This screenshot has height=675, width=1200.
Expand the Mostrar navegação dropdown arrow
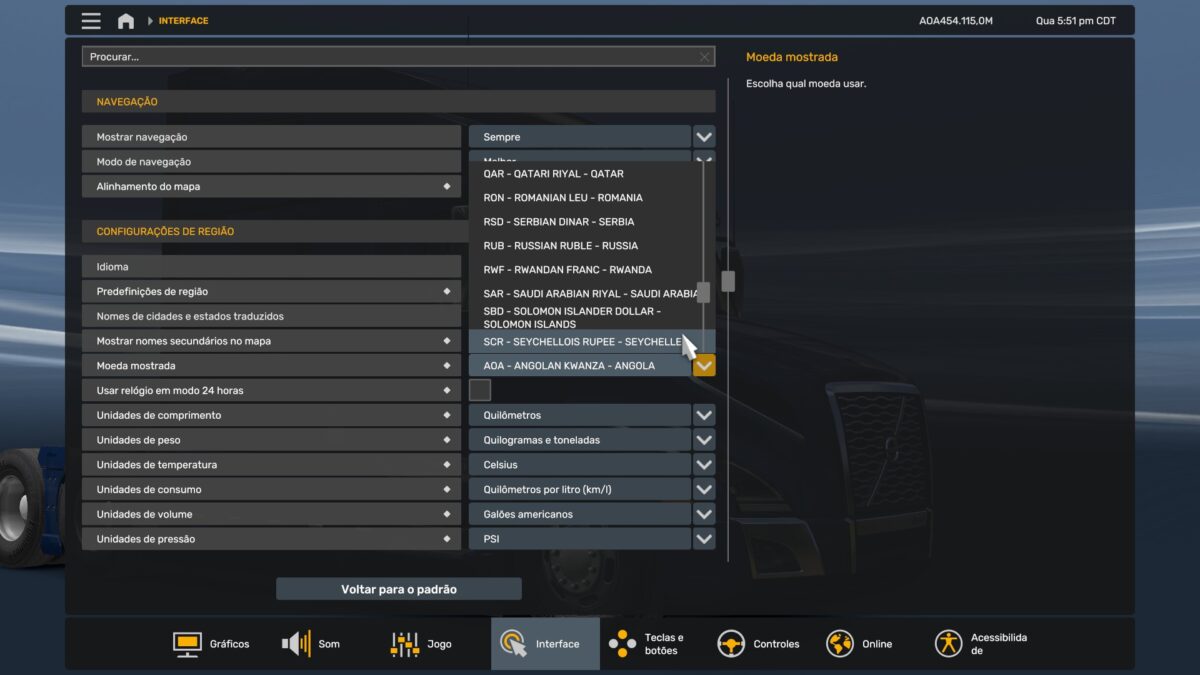coord(704,137)
